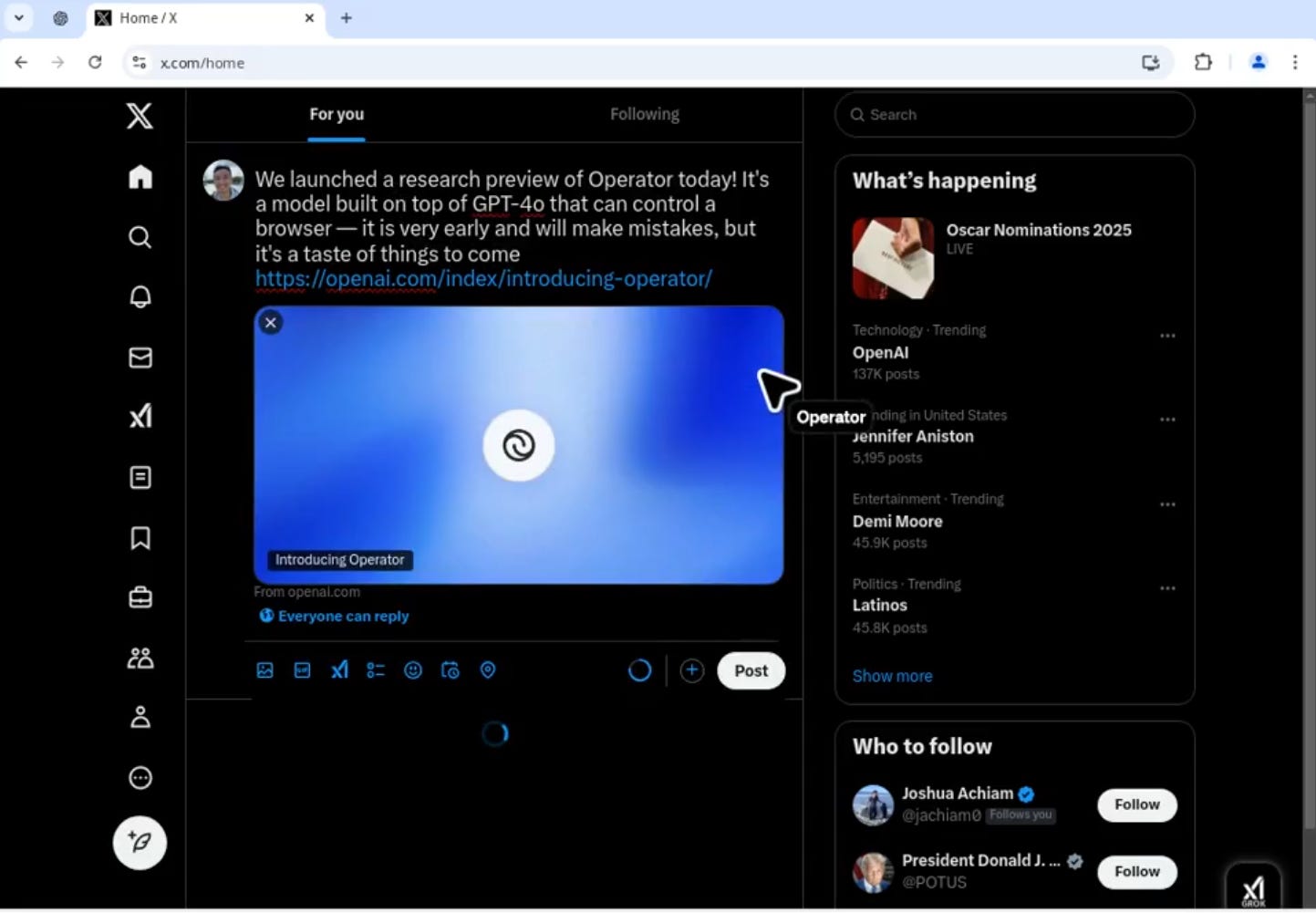1316x913 pixels.
Task: Click the character count progress circle
Action: tap(640, 670)
